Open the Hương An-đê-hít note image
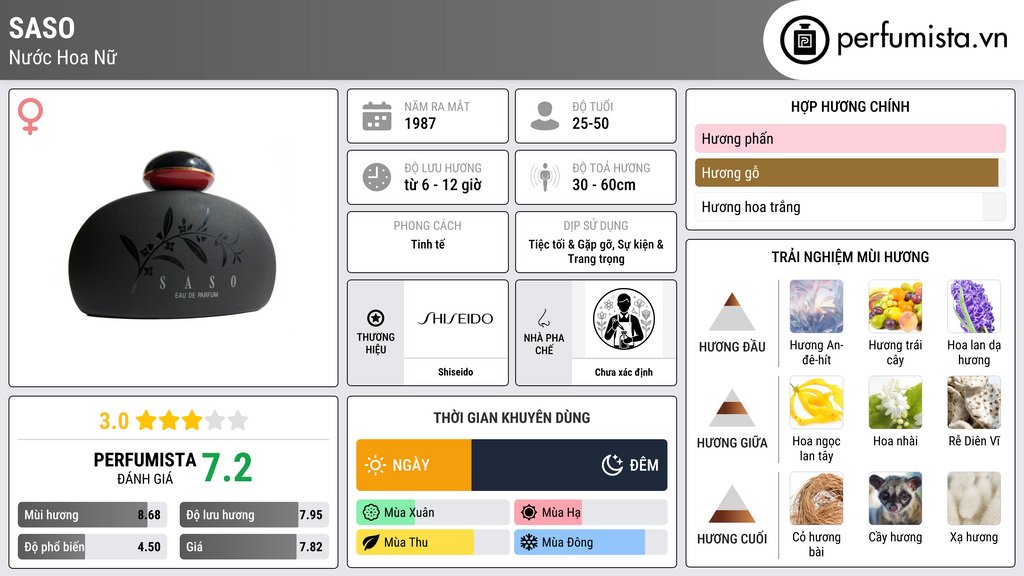The image size is (1024, 576). [816, 306]
